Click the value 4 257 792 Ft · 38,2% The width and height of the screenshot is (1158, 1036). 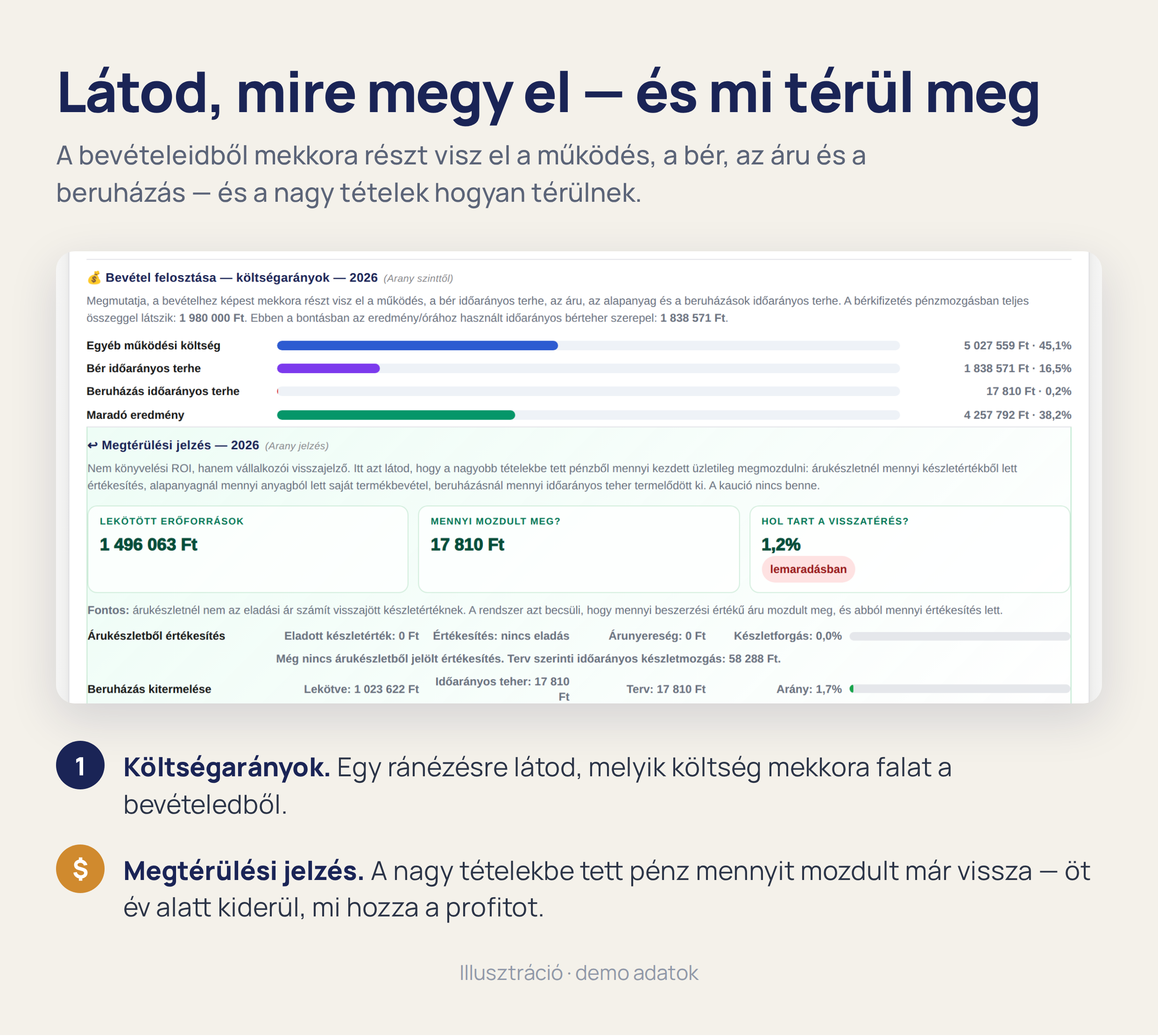point(1017,415)
